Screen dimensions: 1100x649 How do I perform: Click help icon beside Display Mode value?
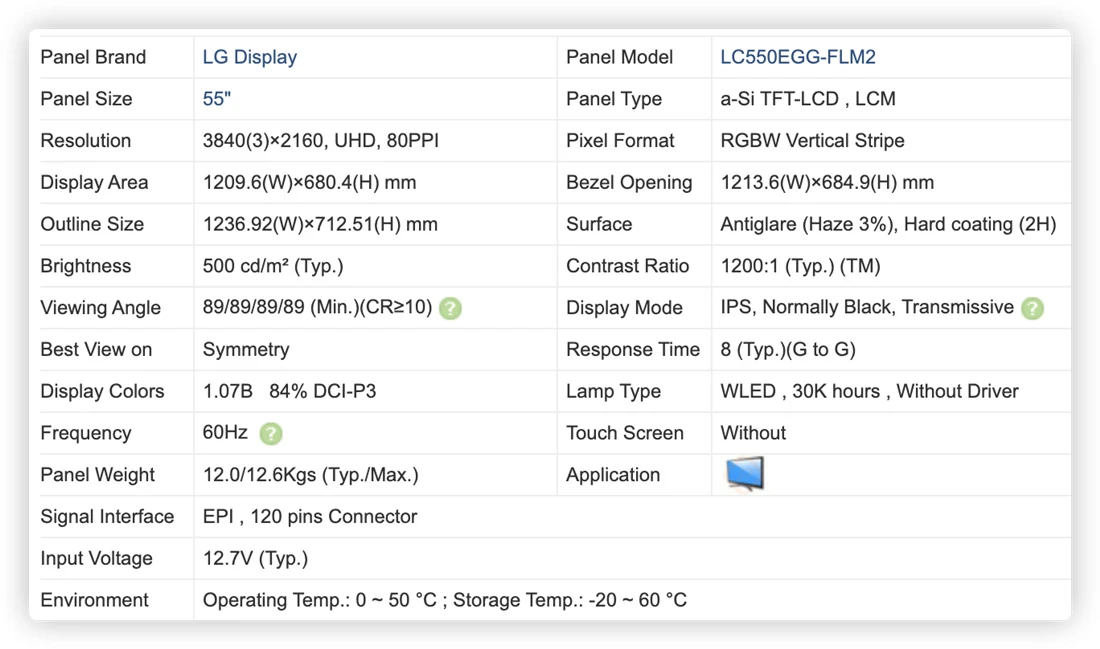click(x=1032, y=308)
